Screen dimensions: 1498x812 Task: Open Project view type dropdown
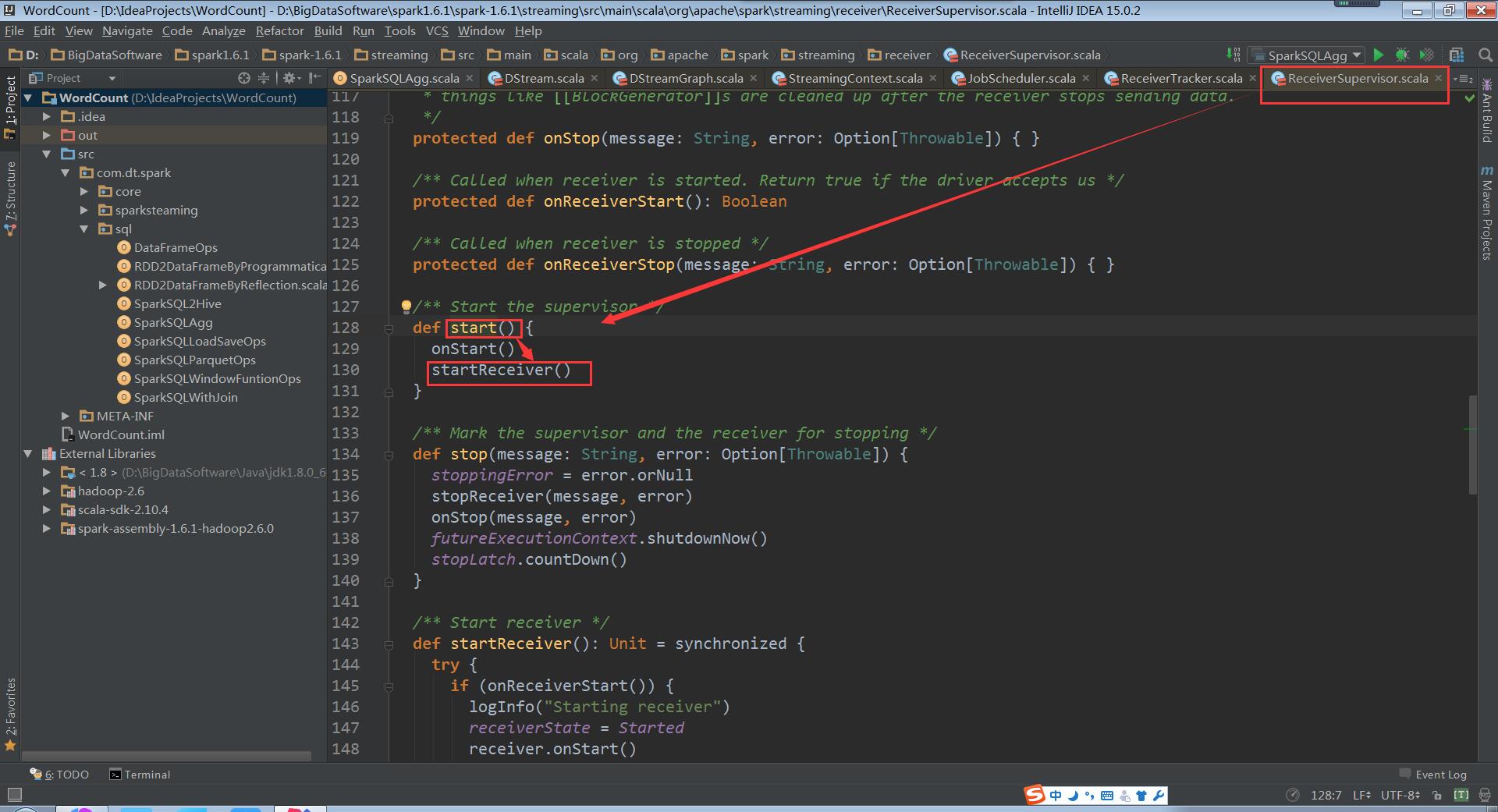pos(72,78)
